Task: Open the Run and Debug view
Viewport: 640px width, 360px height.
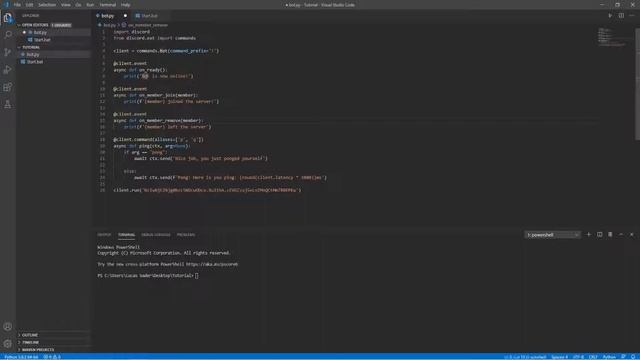Action: [8, 70]
